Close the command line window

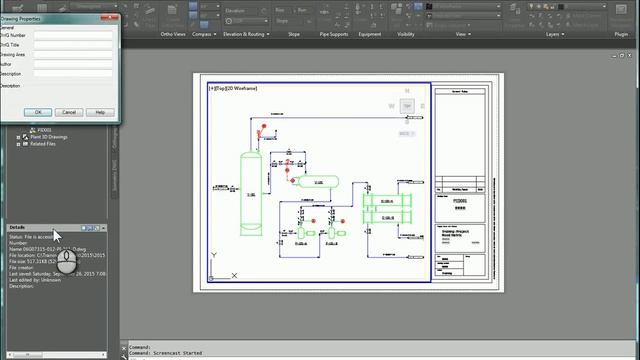124,349
